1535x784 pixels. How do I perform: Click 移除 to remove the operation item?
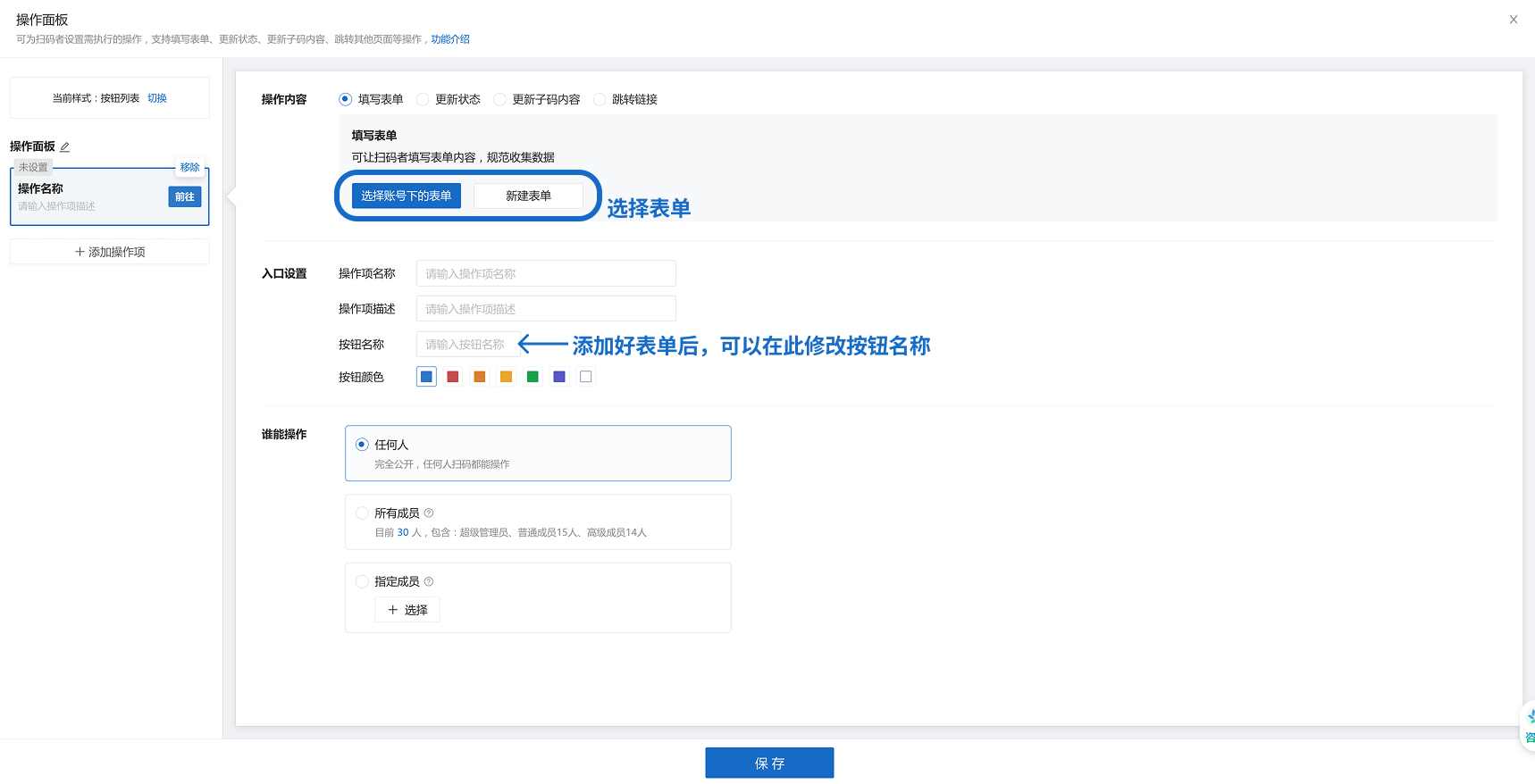(189, 167)
